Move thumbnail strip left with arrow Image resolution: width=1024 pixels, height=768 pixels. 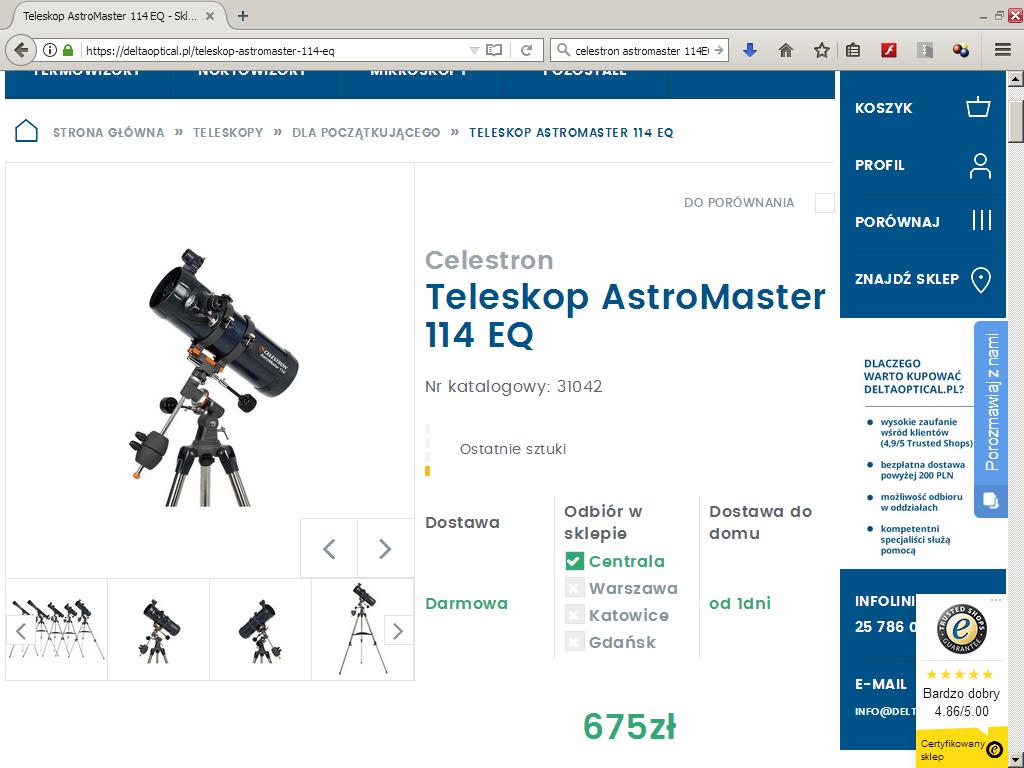[x=21, y=631]
